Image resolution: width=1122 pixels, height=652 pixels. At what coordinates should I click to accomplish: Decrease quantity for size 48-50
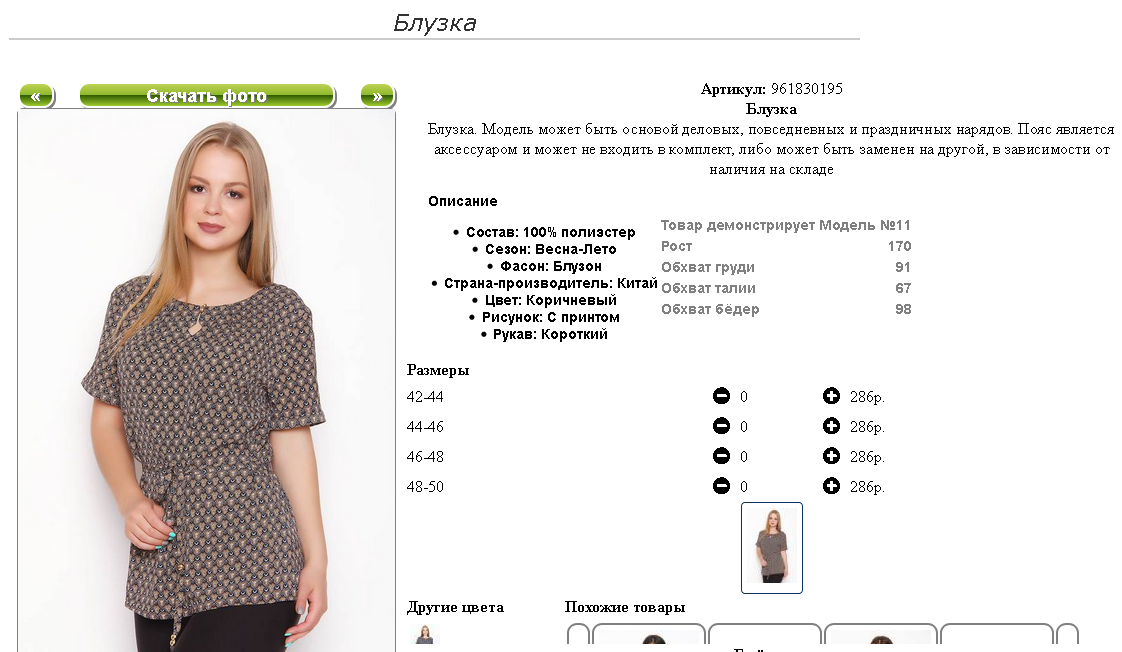point(721,486)
